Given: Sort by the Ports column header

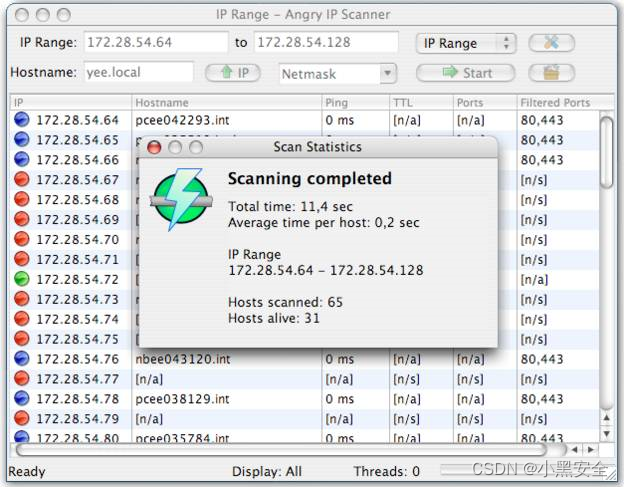Looking at the screenshot, I should 485,103.
